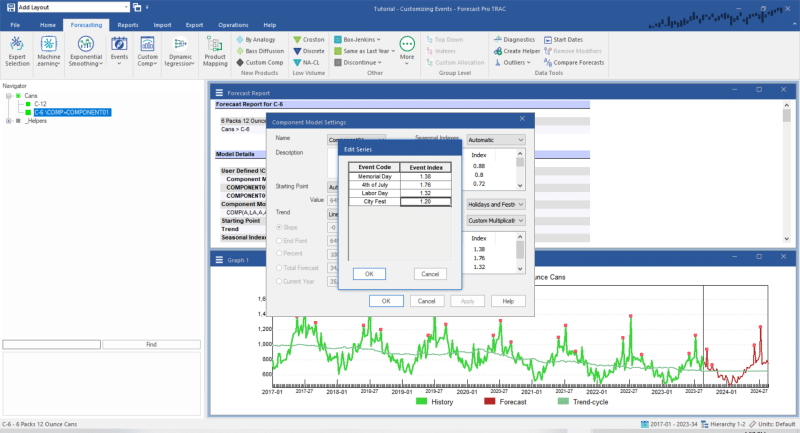
Task: Click OK in Edit Series dialog
Action: pyautogui.click(x=369, y=274)
